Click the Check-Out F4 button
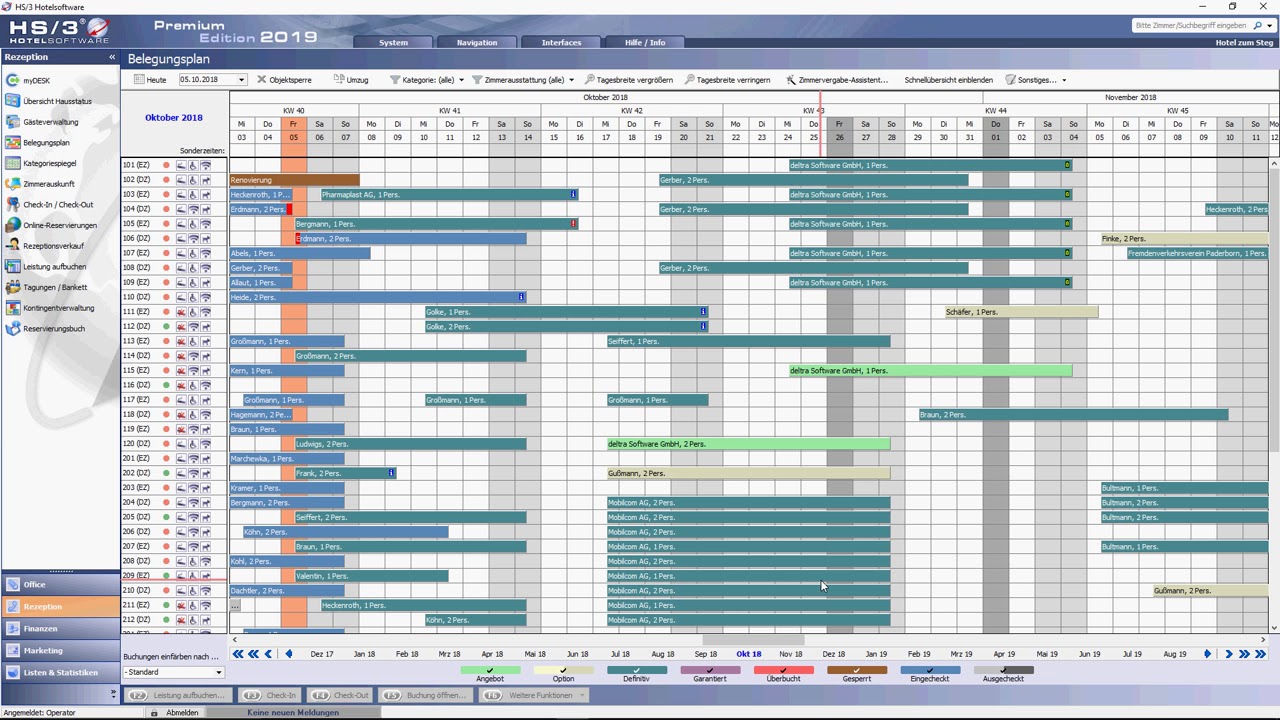1280x720 pixels. (340, 695)
